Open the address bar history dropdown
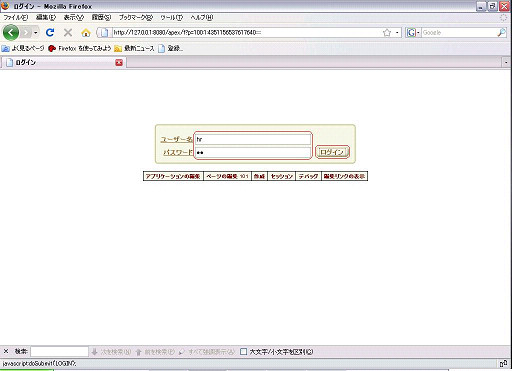 [397, 33]
